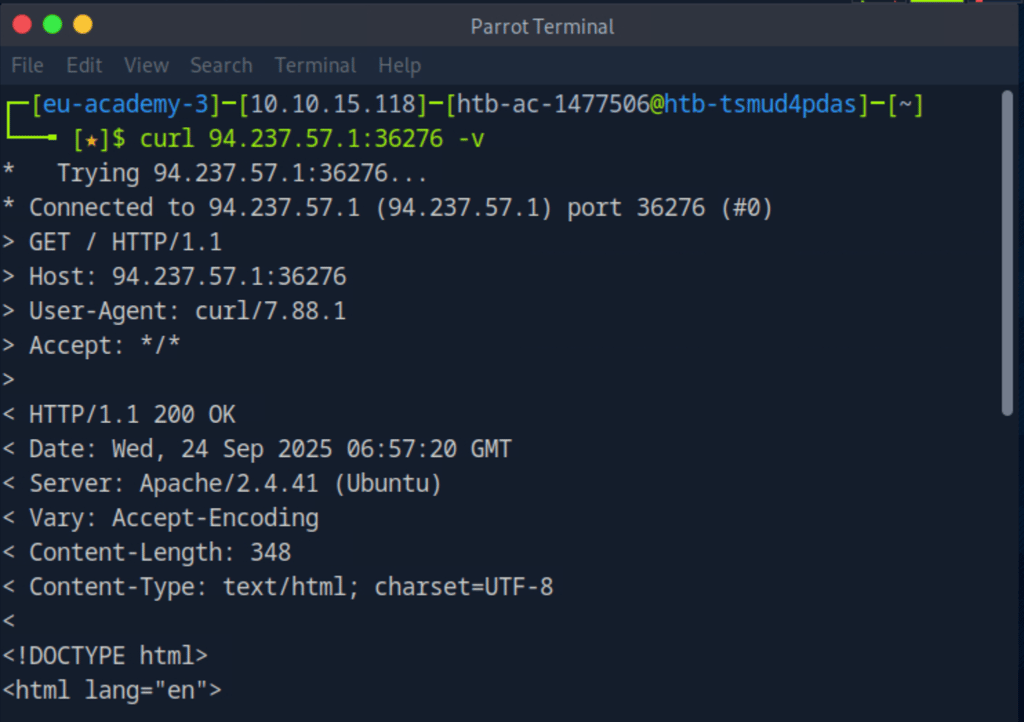Click the green window control button
This screenshot has height=722, width=1024.
click(52, 24)
